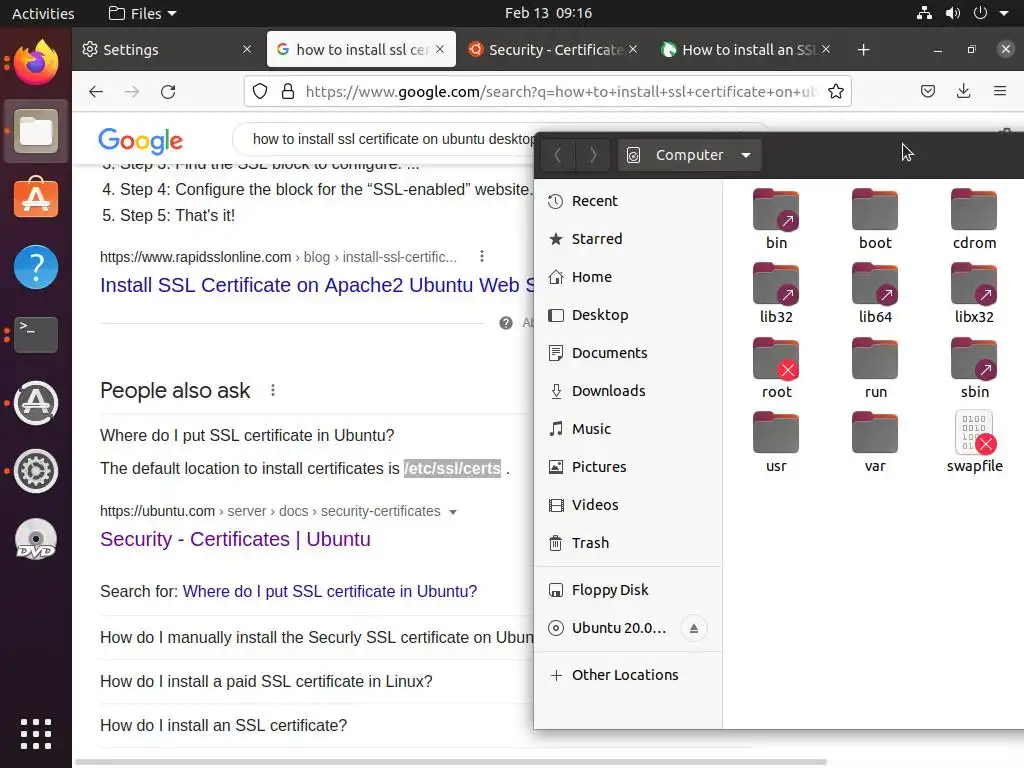Open Desktop in sidebar

628,315
